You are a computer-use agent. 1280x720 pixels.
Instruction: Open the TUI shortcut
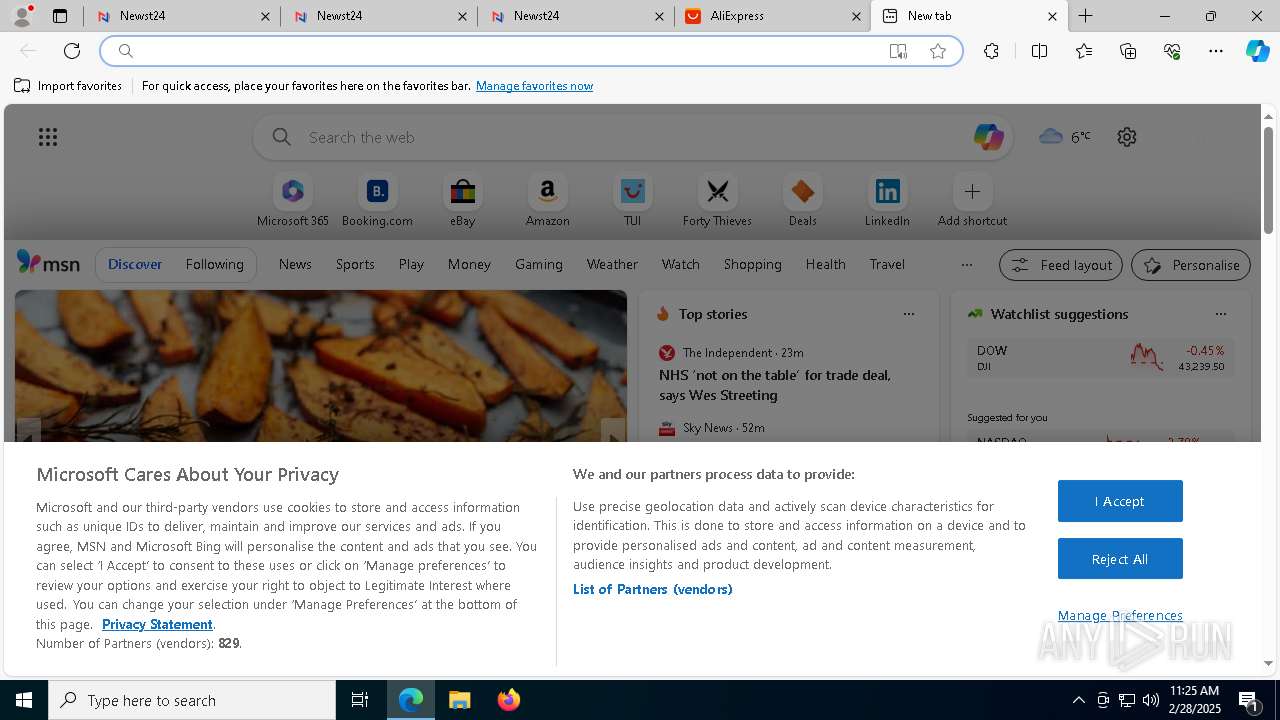(632, 200)
